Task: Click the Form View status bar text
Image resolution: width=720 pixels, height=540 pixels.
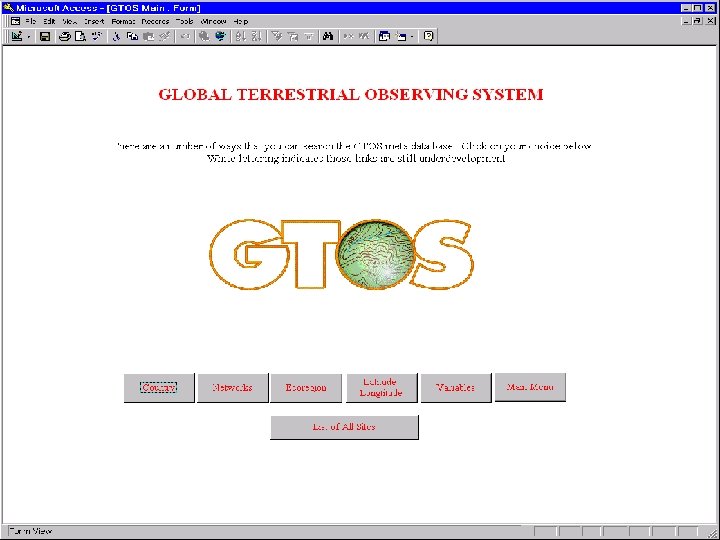Action: pyautogui.click(x=30, y=531)
